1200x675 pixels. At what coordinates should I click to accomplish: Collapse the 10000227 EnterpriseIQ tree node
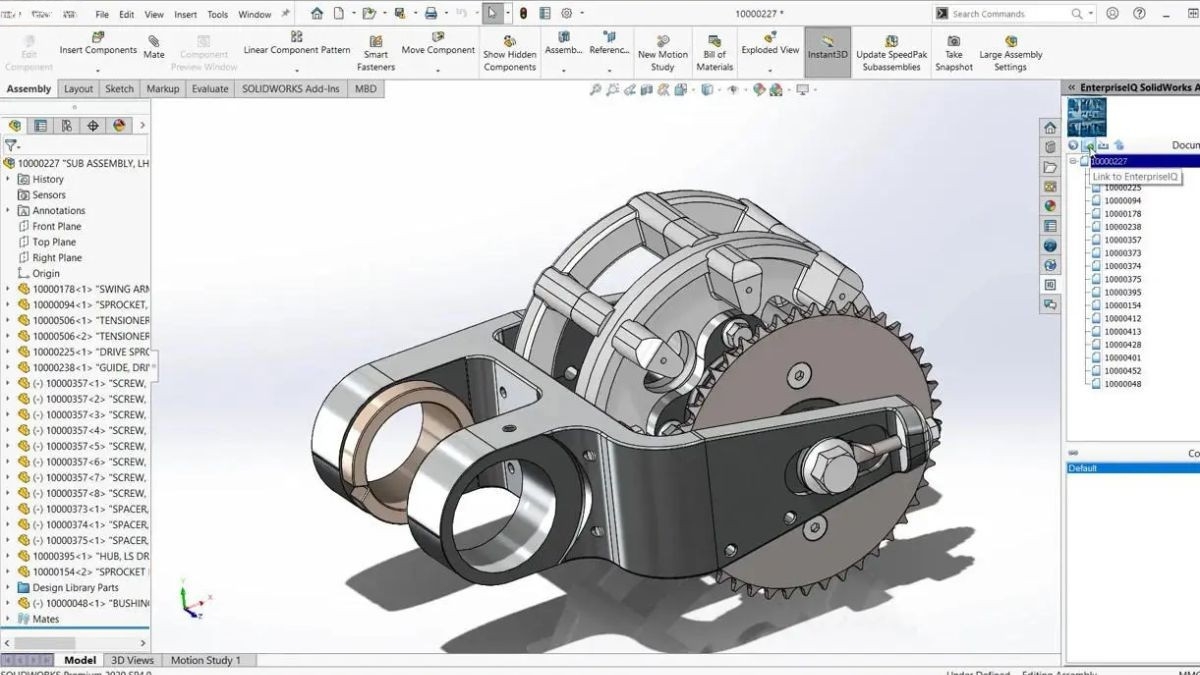[x=1073, y=161]
